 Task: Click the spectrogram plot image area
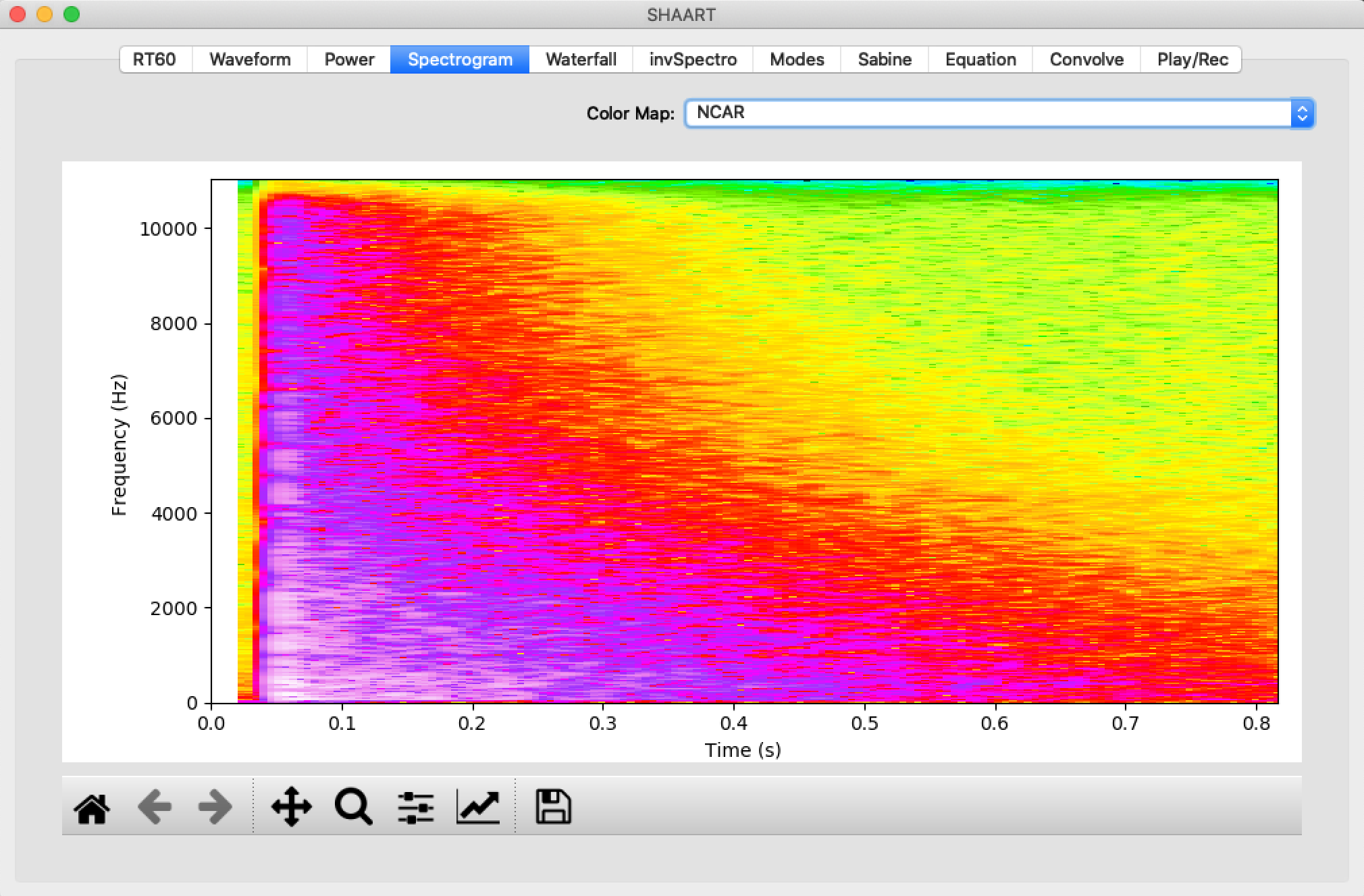(745, 442)
